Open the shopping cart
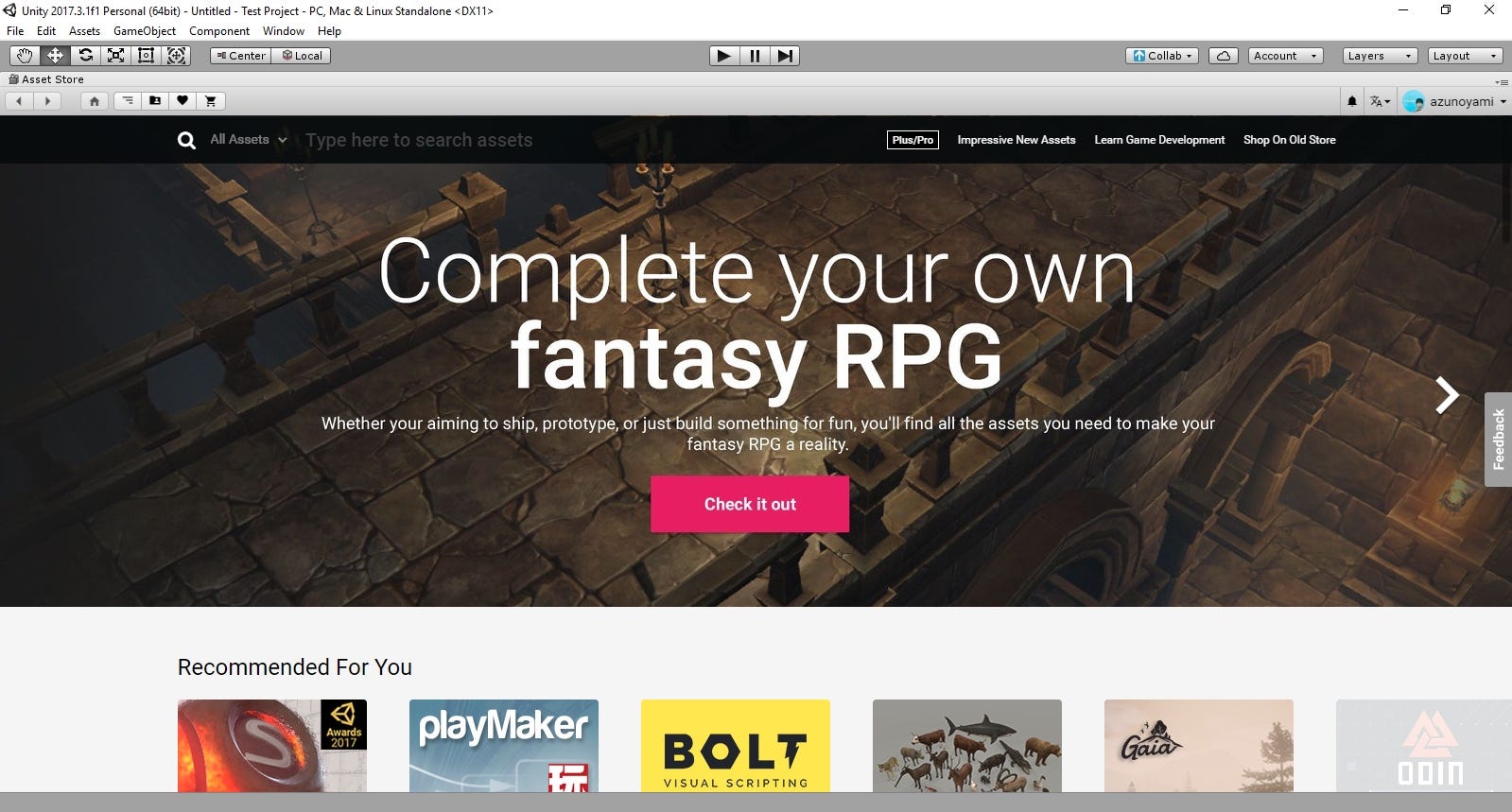1512x812 pixels. [x=211, y=101]
